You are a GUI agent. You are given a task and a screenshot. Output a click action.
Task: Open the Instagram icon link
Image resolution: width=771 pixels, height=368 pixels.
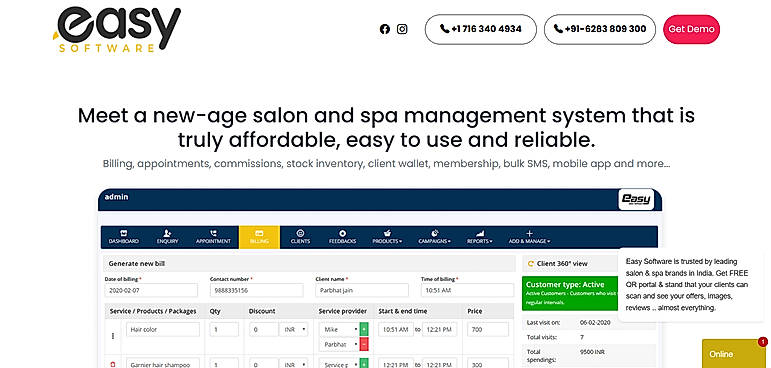(402, 29)
